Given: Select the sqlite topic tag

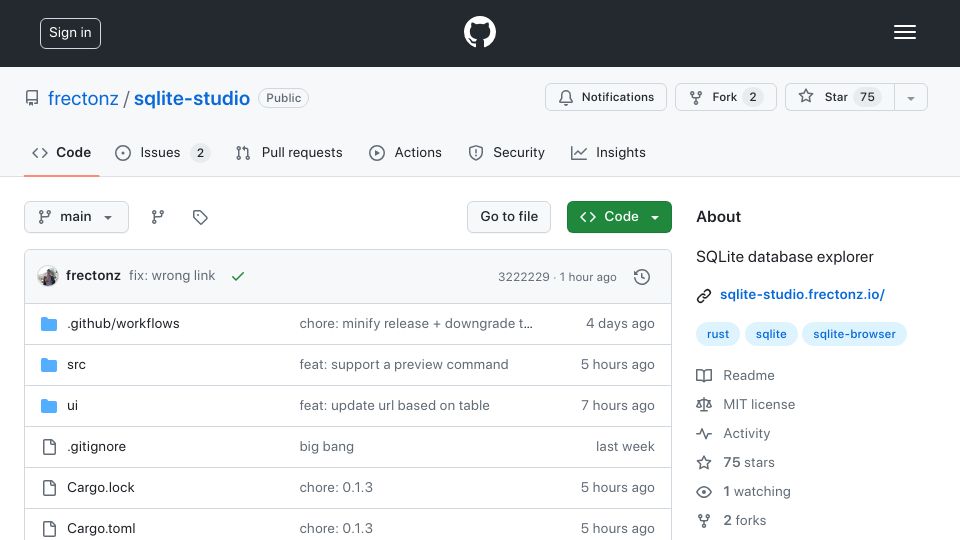Looking at the screenshot, I should pos(771,334).
